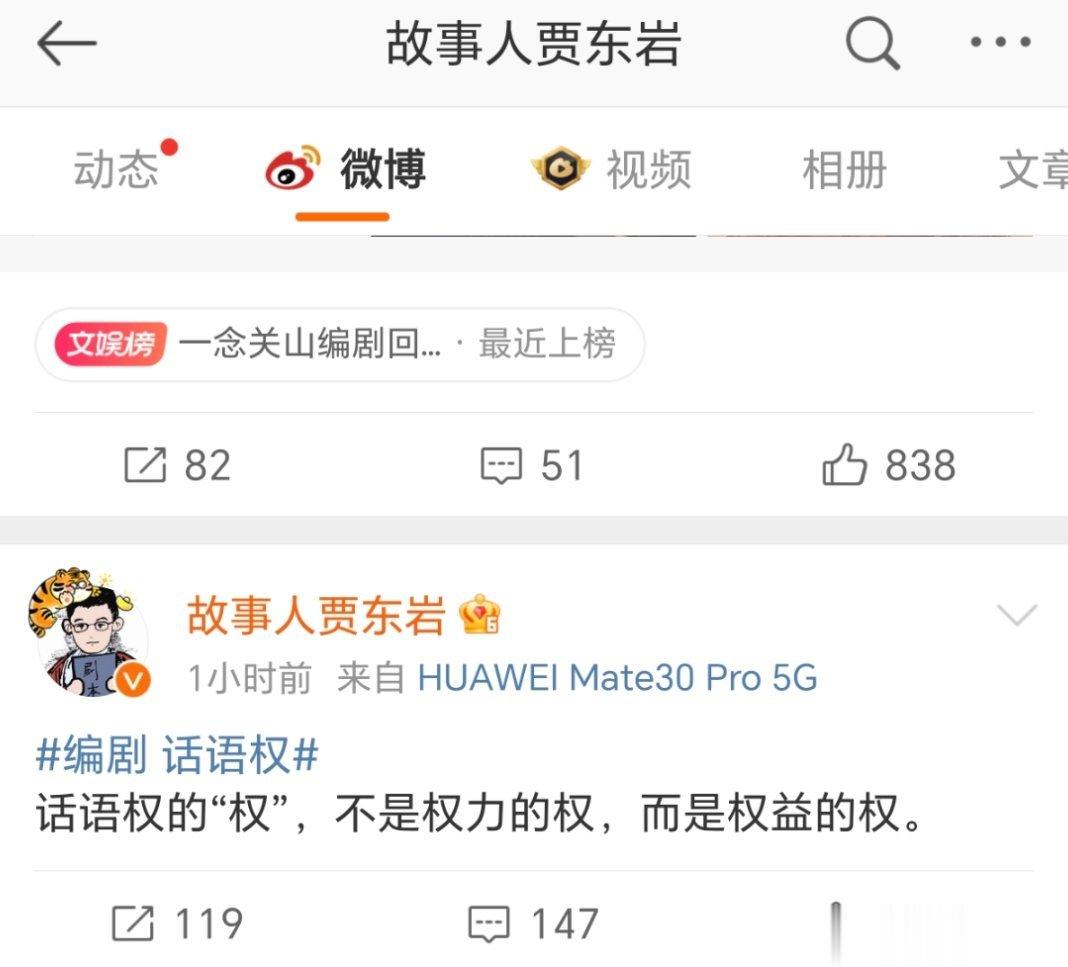Open the search magnifier icon
The image size is (1068, 967).
873,43
